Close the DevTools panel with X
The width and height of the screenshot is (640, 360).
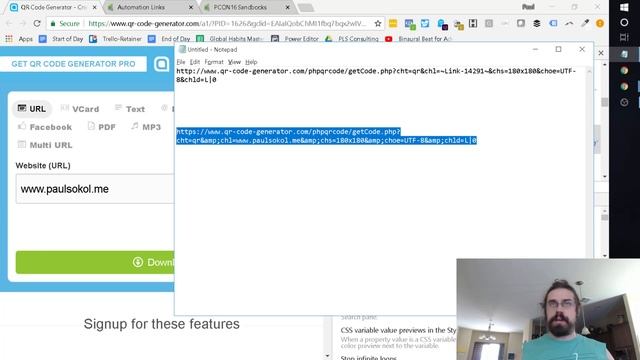pos(601,53)
